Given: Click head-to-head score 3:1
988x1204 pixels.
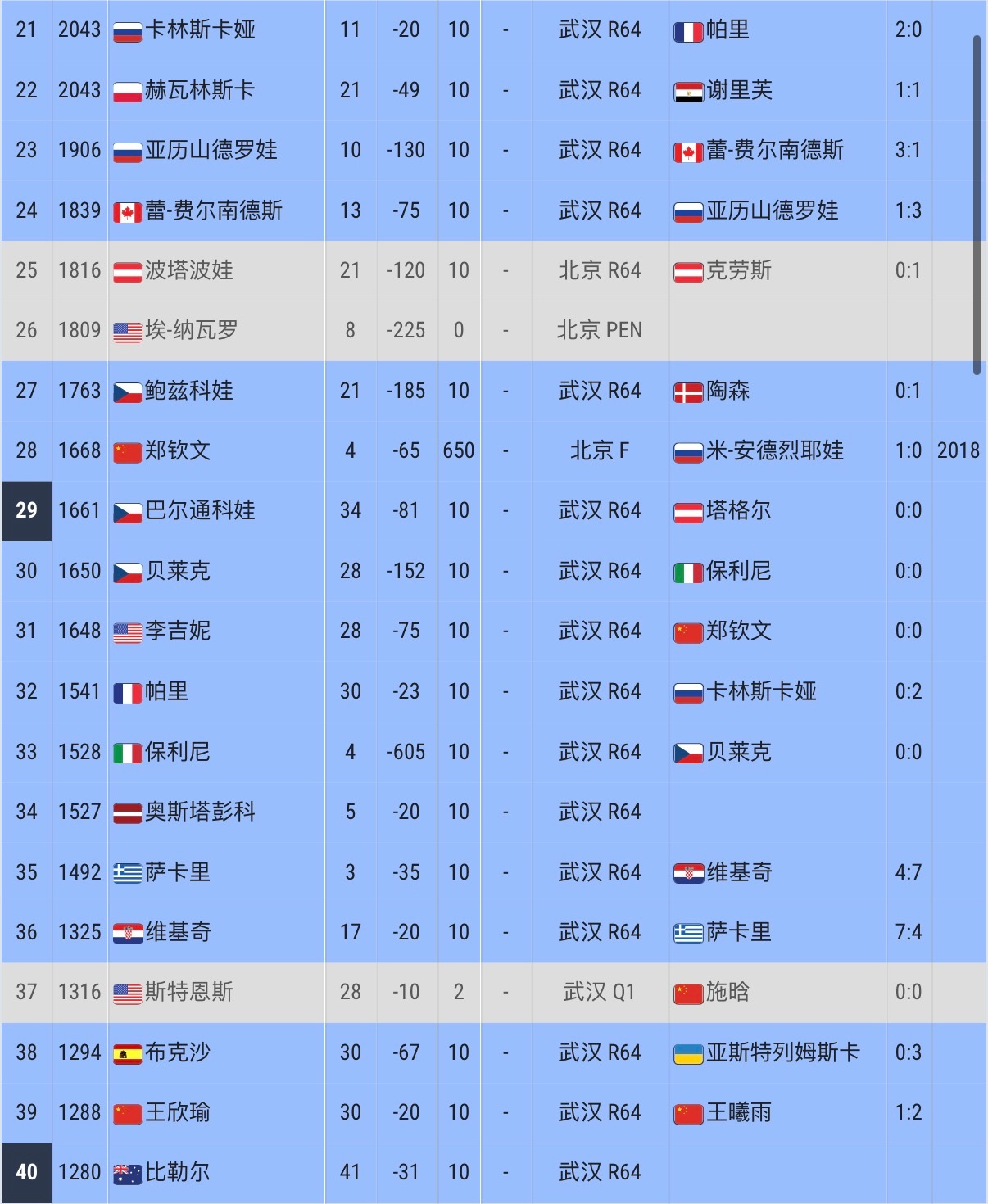Looking at the screenshot, I should click(909, 150).
